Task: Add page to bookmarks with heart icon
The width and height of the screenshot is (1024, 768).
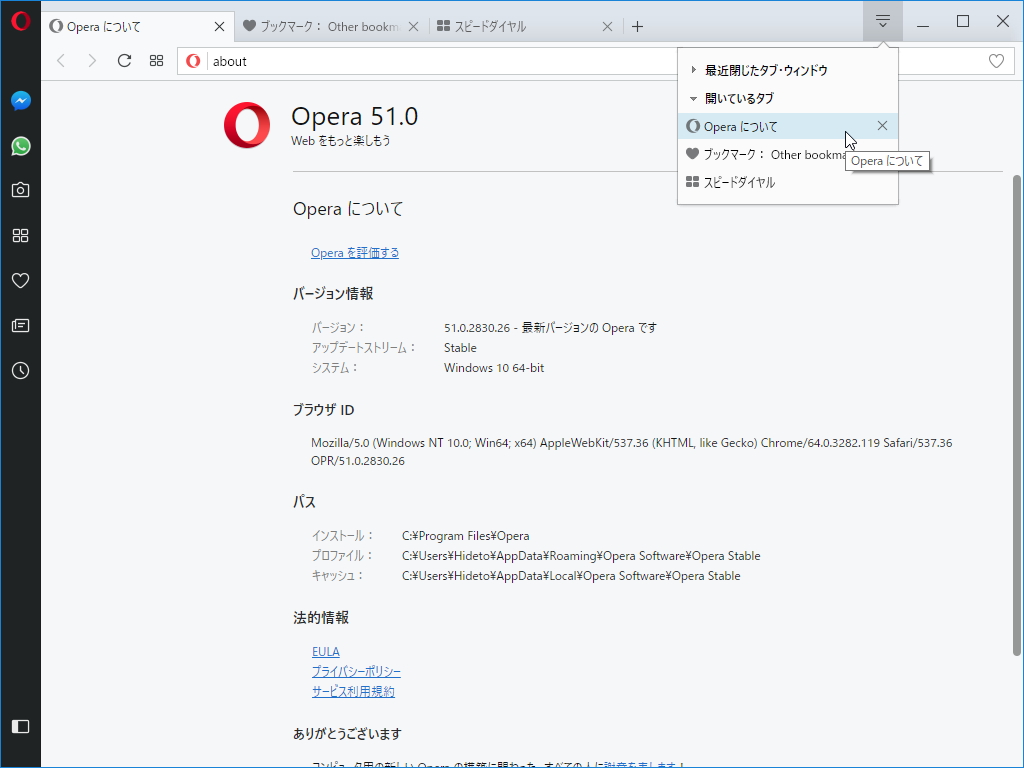Action: tap(996, 61)
